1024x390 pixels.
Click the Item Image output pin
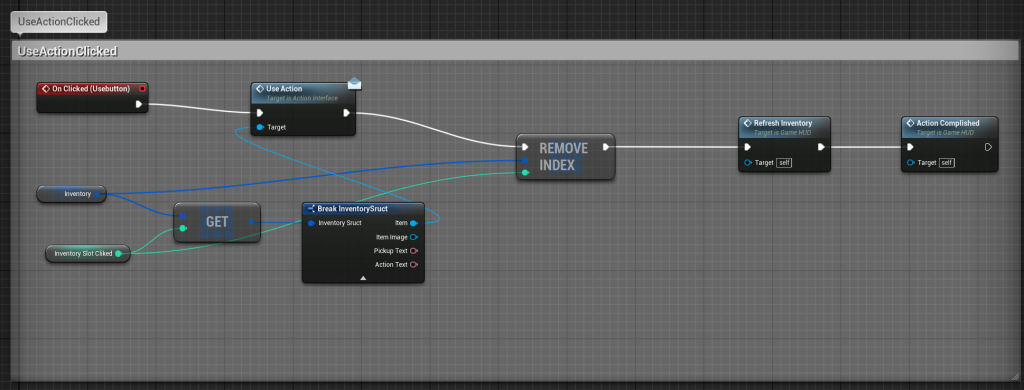413,237
